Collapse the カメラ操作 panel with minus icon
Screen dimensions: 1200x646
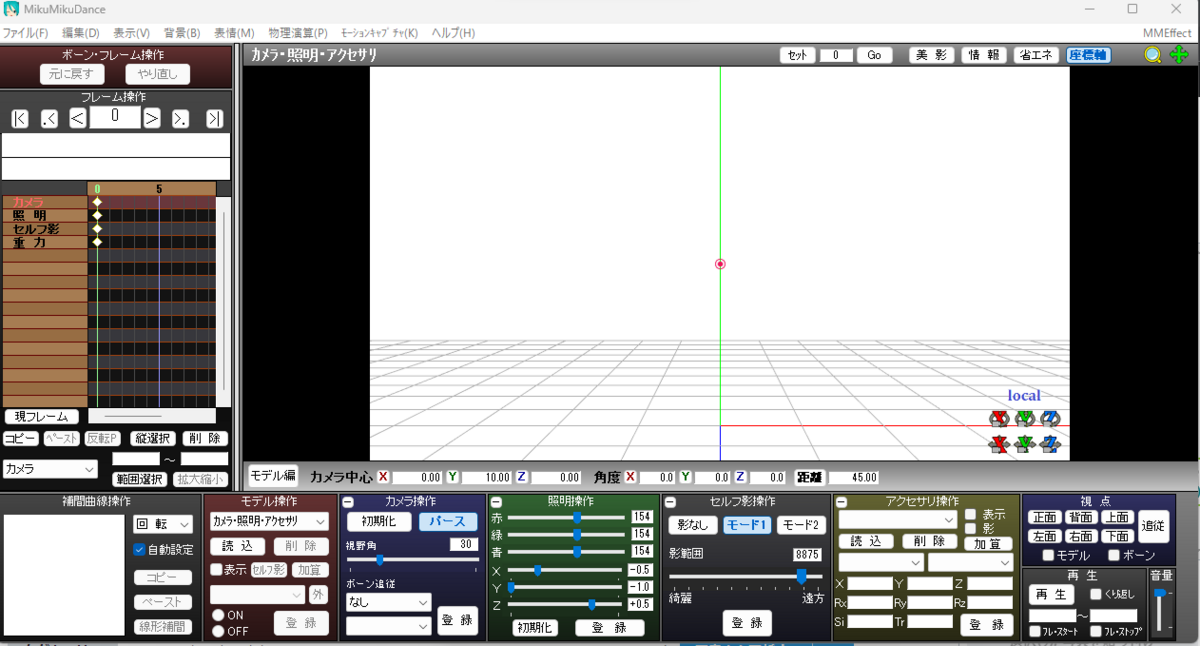coord(348,501)
